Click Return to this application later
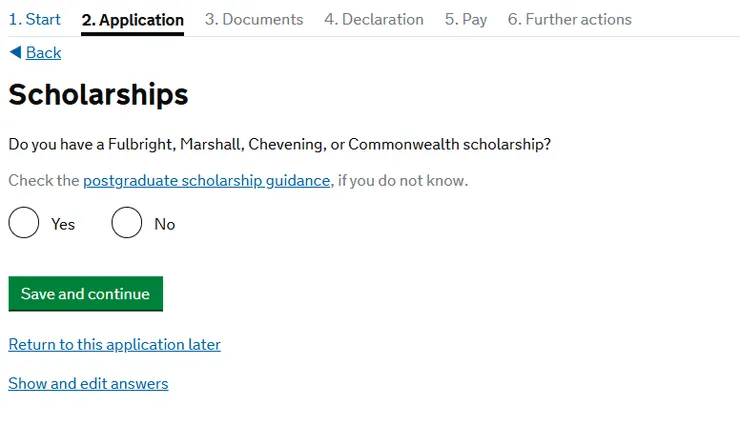 point(114,344)
